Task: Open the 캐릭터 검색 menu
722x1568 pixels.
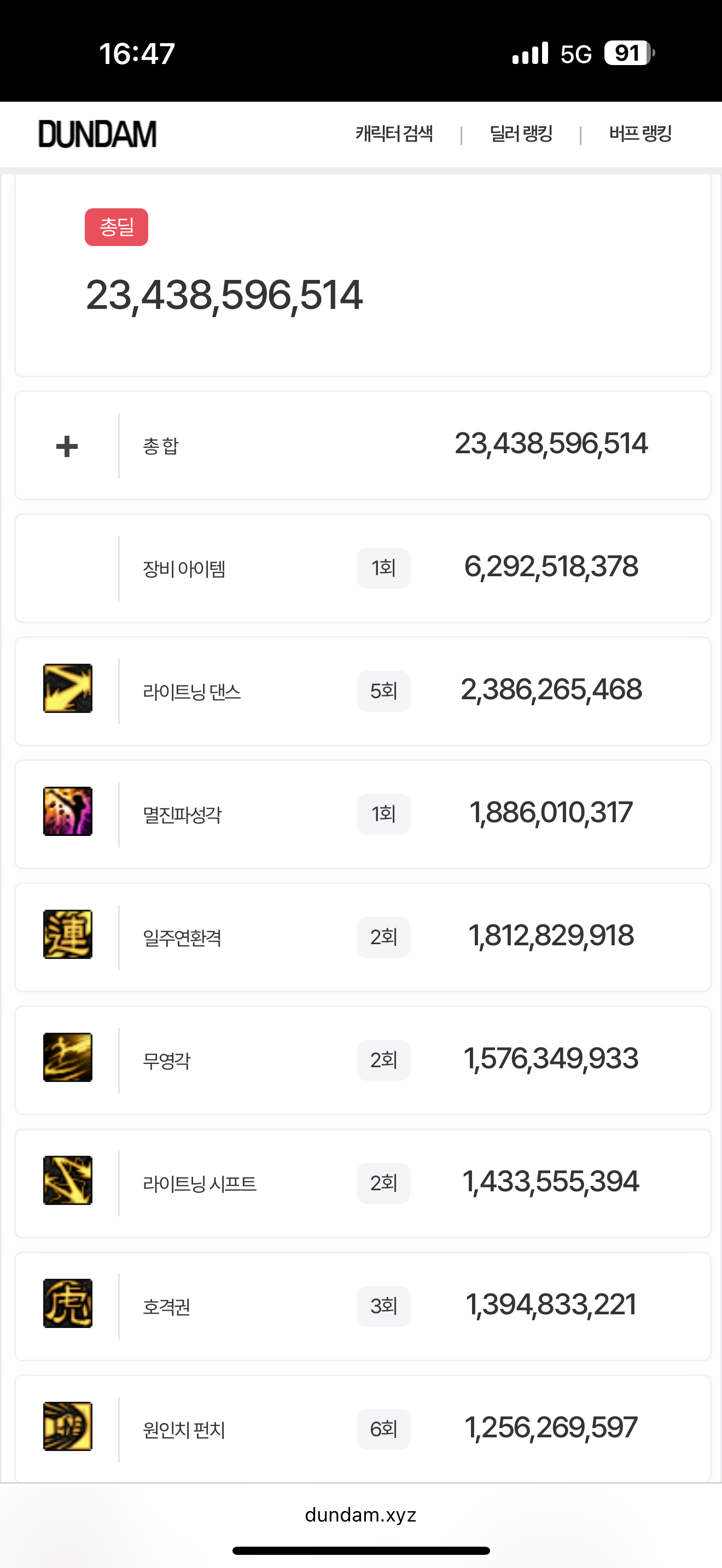Action: (394, 134)
